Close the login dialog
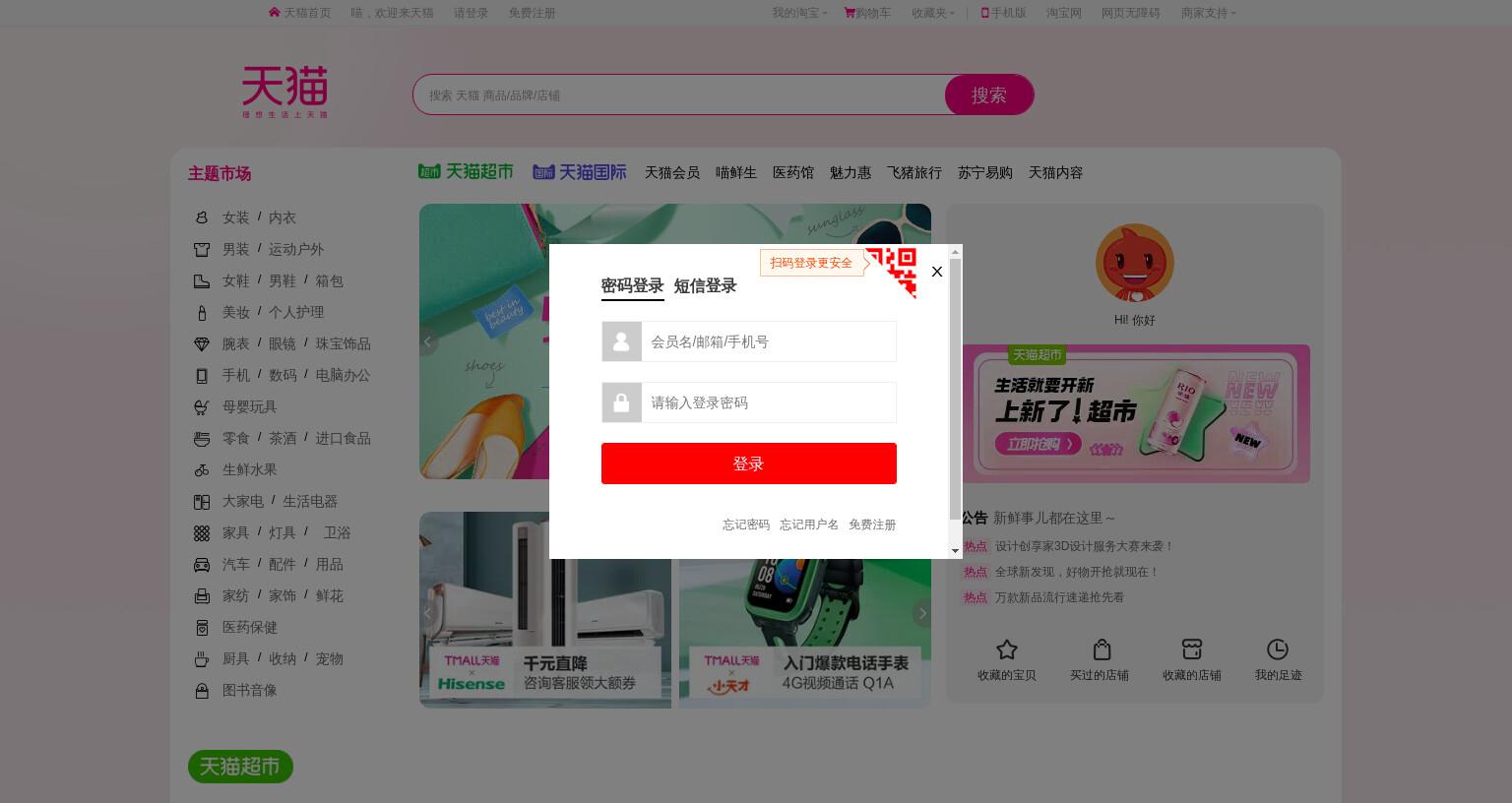1512x803 pixels. (937, 272)
